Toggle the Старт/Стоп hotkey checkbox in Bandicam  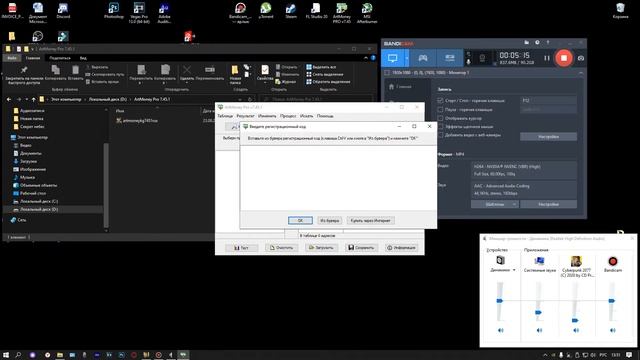(x=440, y=100)
